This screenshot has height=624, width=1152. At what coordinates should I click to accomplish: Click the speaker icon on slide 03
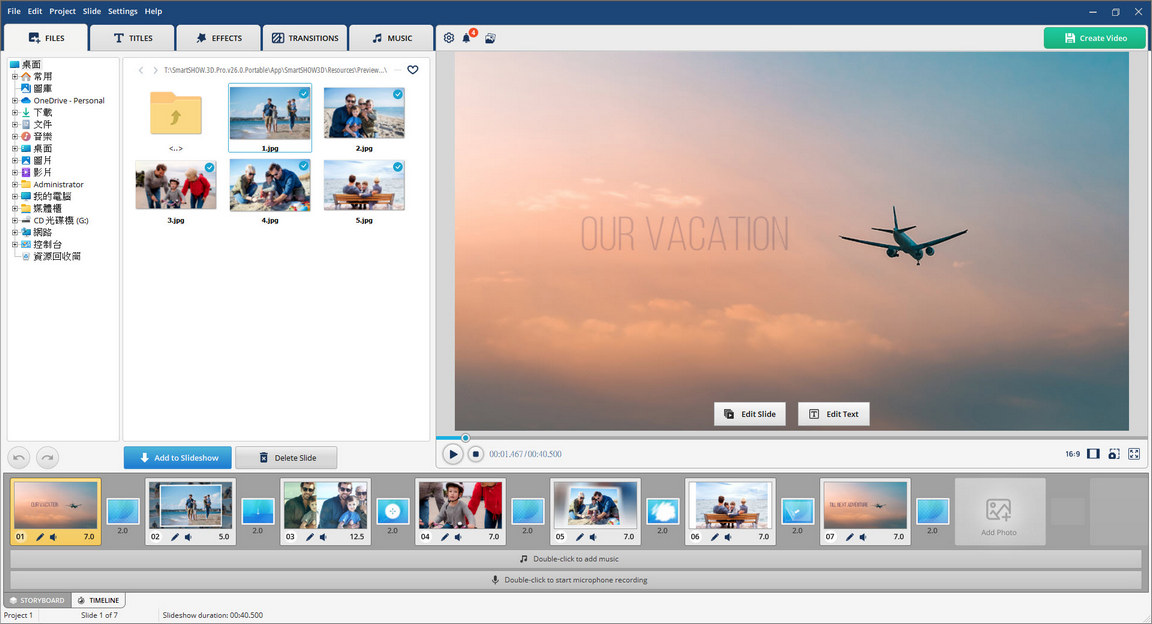(x=323, y=537)
